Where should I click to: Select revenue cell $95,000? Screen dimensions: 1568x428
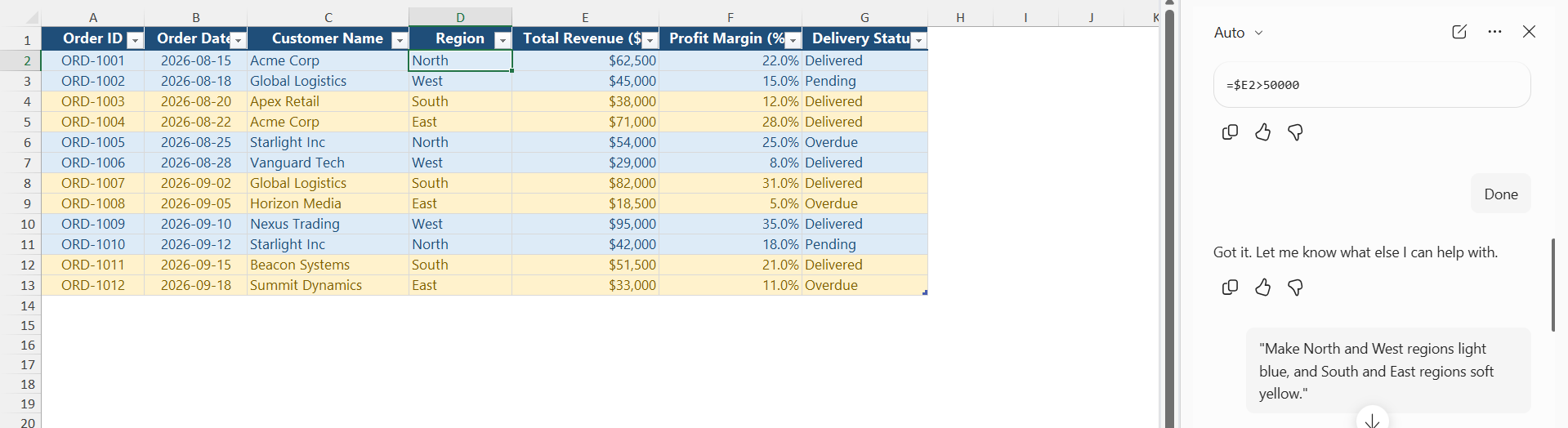[x=585, y=224]
